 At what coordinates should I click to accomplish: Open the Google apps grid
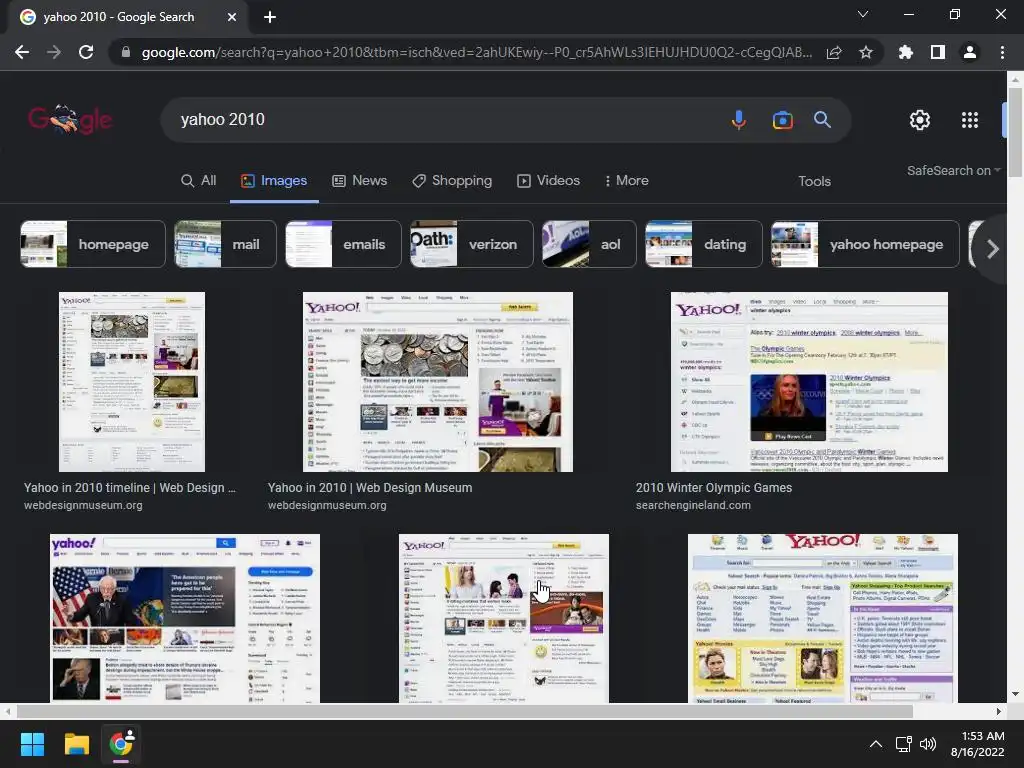[970, 120]
